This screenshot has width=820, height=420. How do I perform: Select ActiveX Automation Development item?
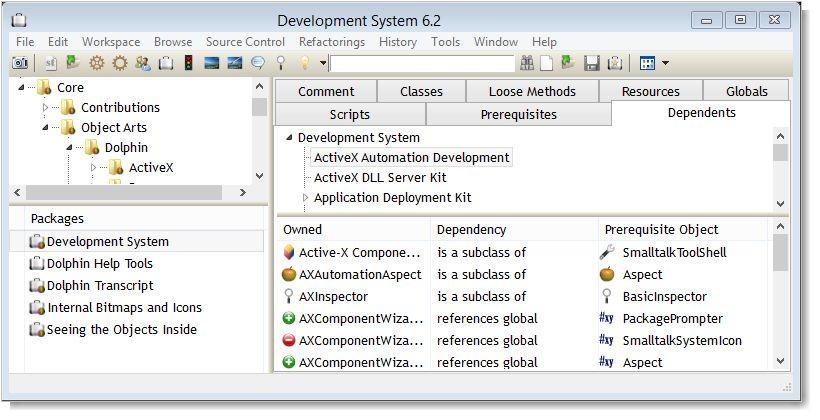[412, 157]
